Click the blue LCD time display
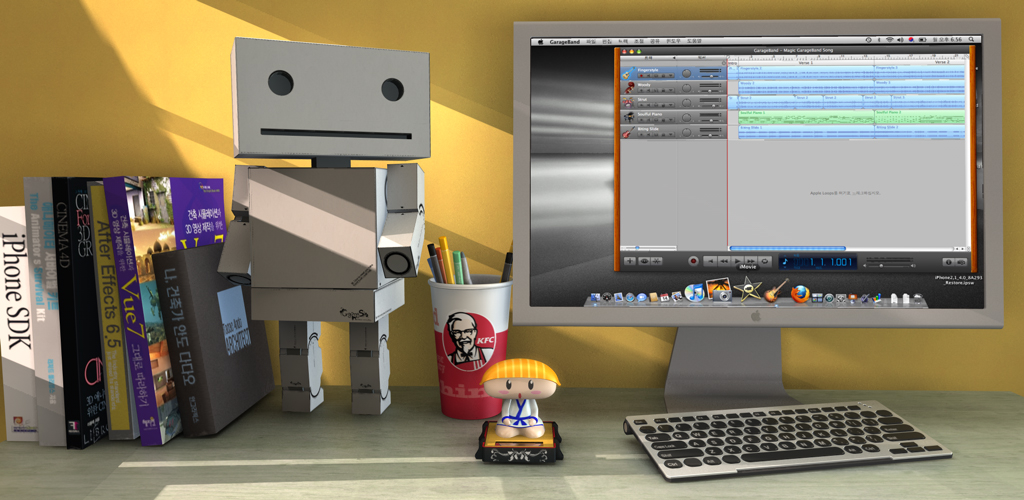The width and height of the screenshot is (1024, 500). tap(817, 262)
